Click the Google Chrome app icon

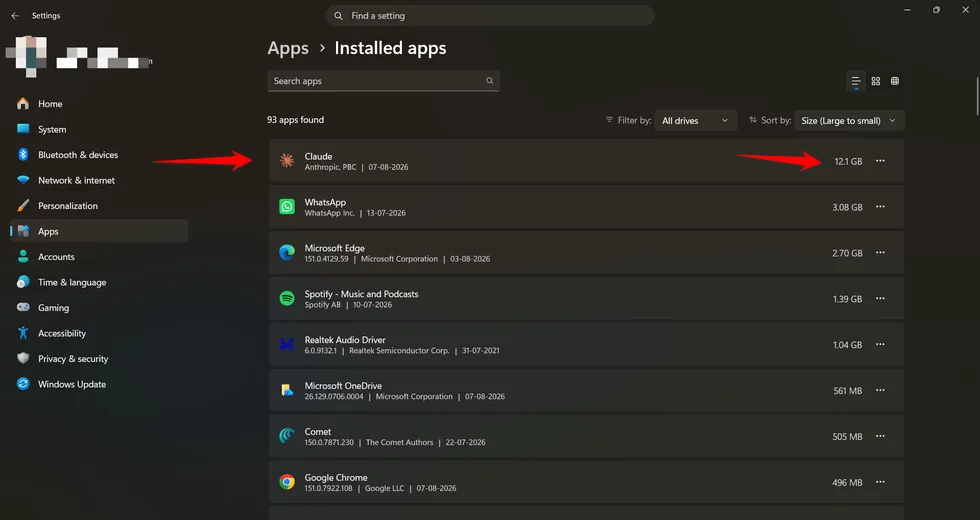pos(287,482)
